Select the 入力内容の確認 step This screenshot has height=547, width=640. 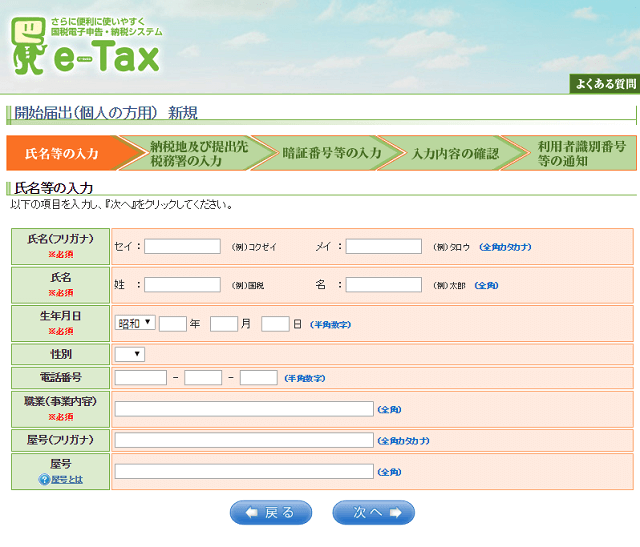[x=456, y=153]
